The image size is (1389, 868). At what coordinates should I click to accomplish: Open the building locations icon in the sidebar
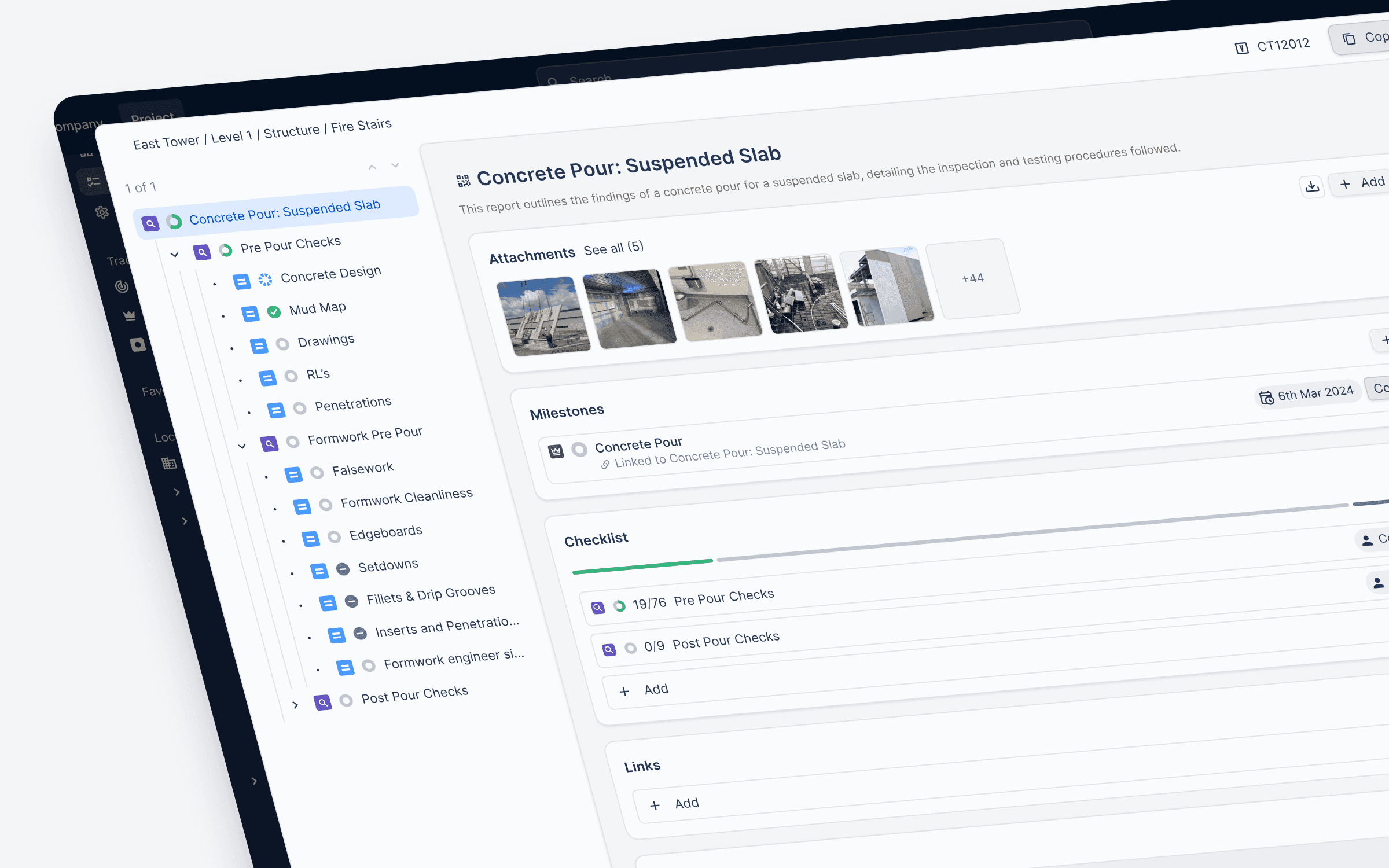click(169, 464)
